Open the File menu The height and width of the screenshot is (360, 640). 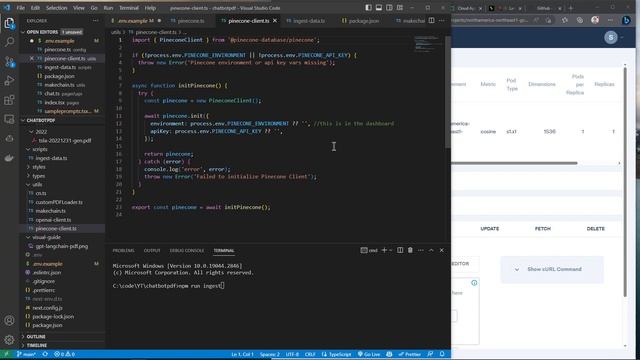point(21,8)
